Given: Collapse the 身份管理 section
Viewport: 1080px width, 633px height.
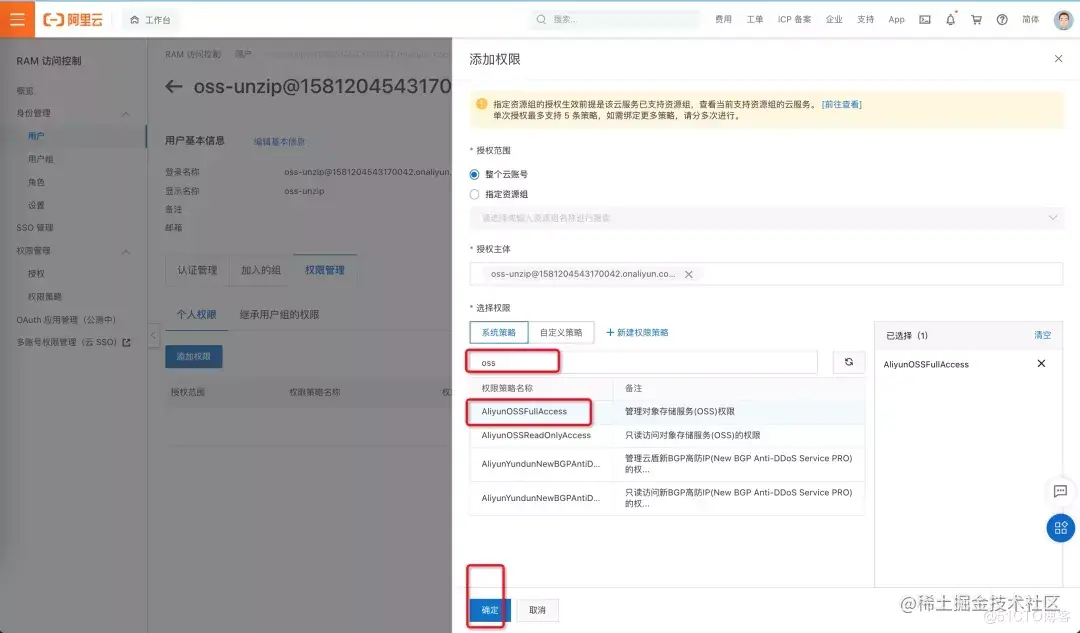Looking at the screenshot, I should (126, 114).
